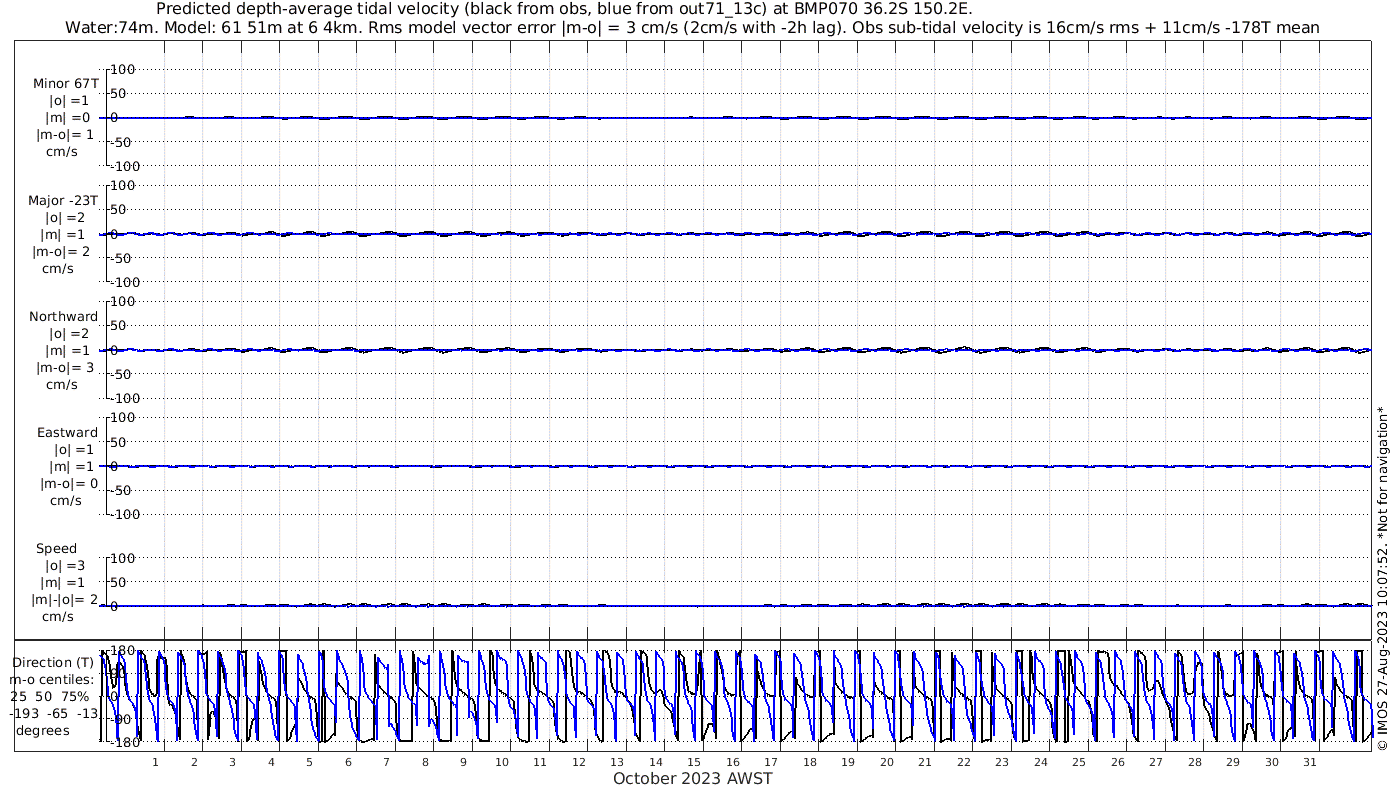Viewport: 1400px width, 800px height.
Task: Select day "5" on the date axis
Action: coord(310,761)
